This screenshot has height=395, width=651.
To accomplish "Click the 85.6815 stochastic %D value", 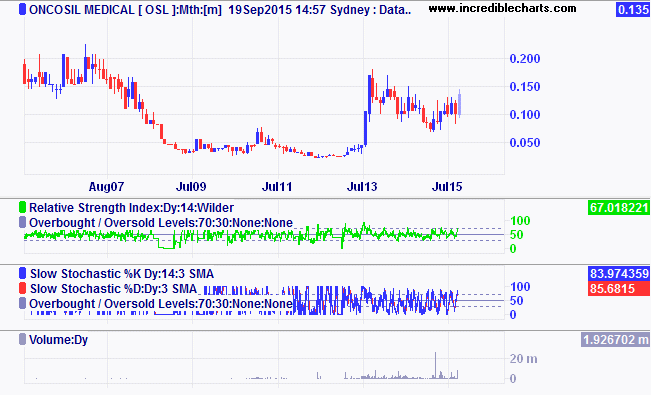I will tap(619, 288).
